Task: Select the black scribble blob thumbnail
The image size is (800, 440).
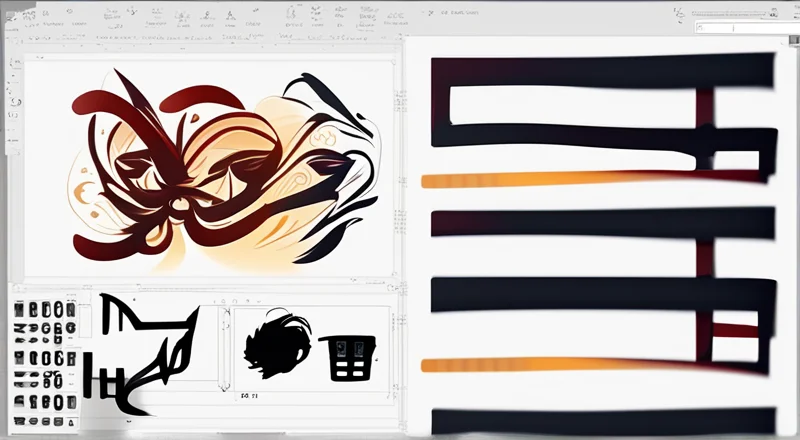Action: pos(273,345)
